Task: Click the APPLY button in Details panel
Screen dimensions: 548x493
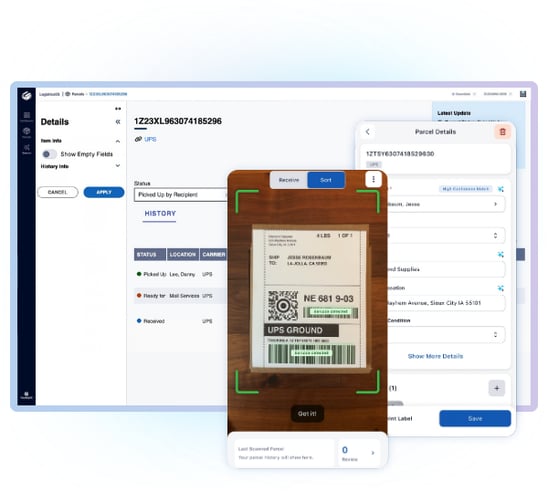Action: pos(104,192)
